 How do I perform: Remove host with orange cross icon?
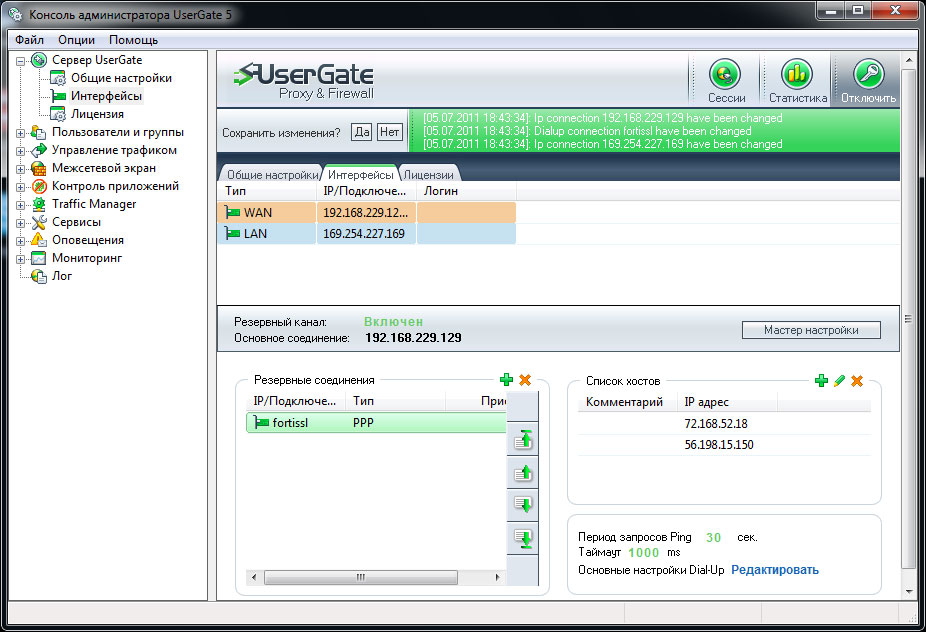(857, 381)
